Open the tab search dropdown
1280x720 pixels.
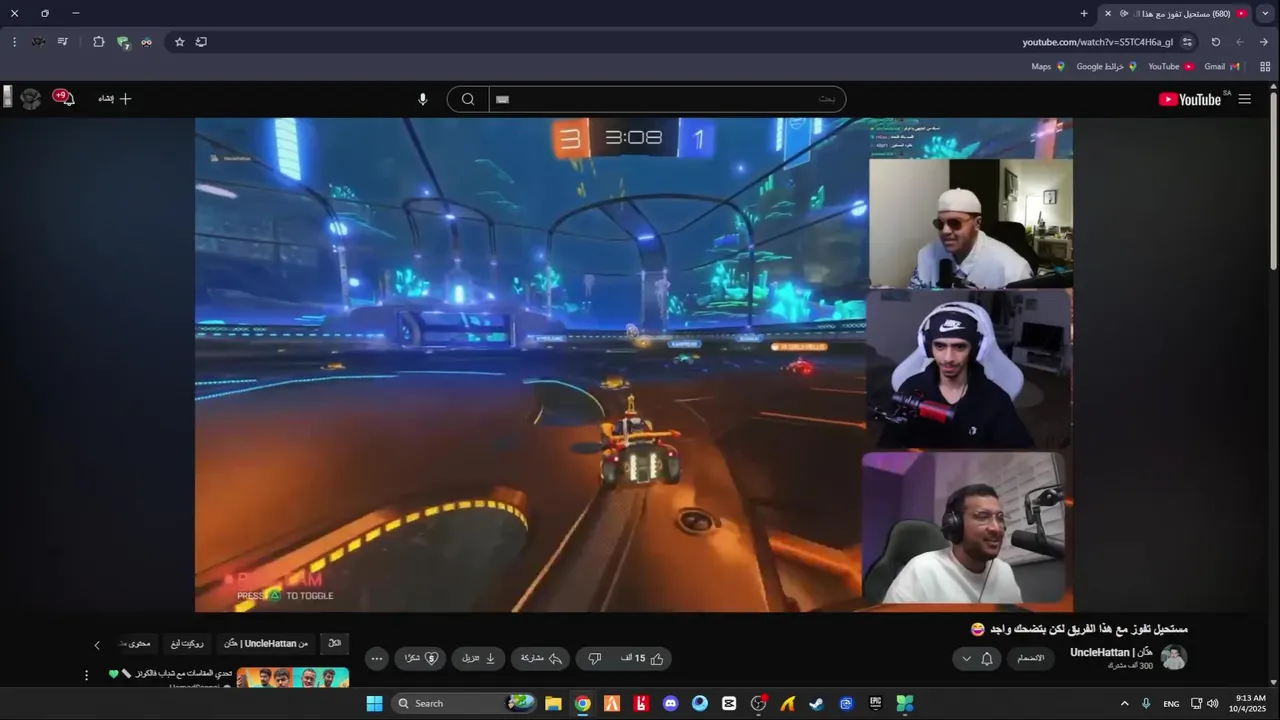coord(1266,14)
